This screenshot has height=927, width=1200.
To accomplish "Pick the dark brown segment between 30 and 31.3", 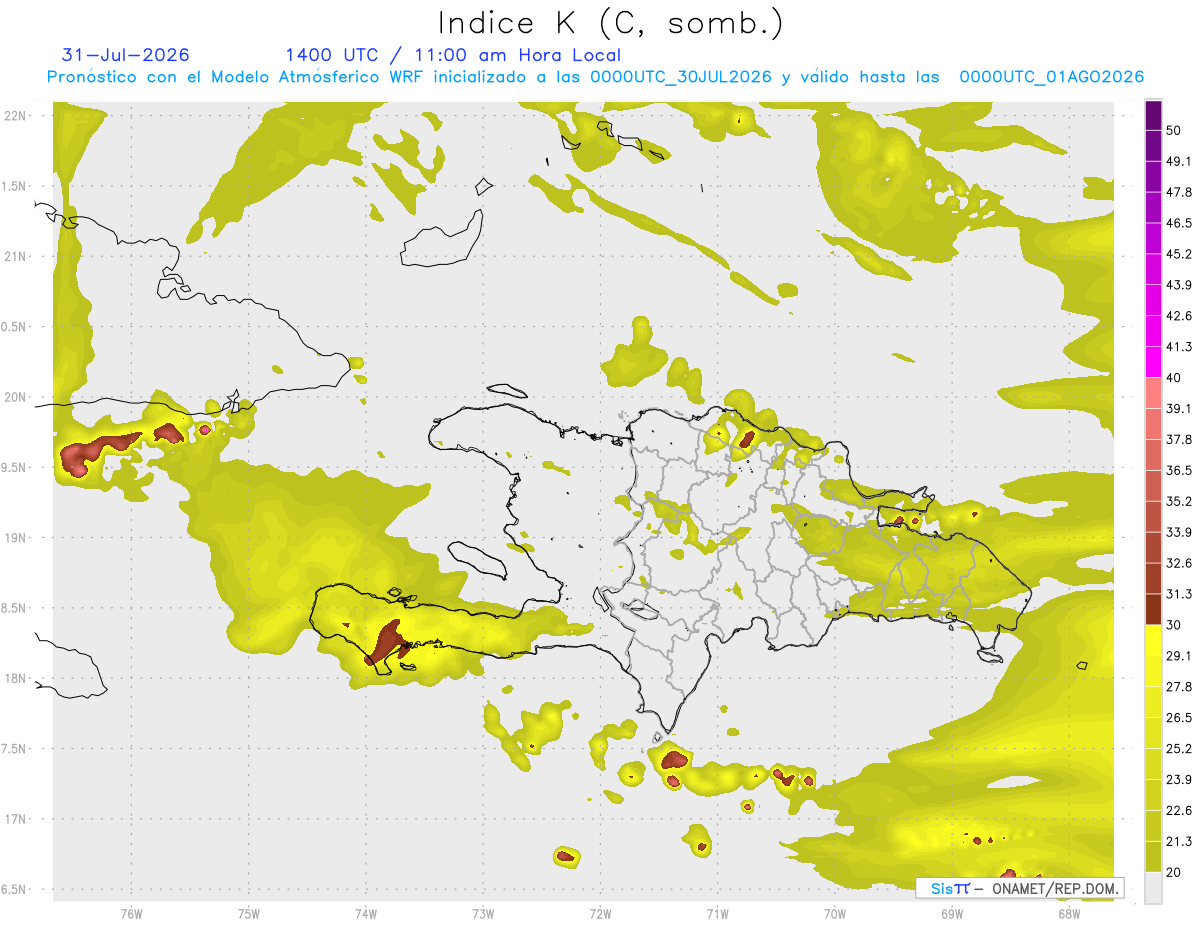I will 1153,609.
